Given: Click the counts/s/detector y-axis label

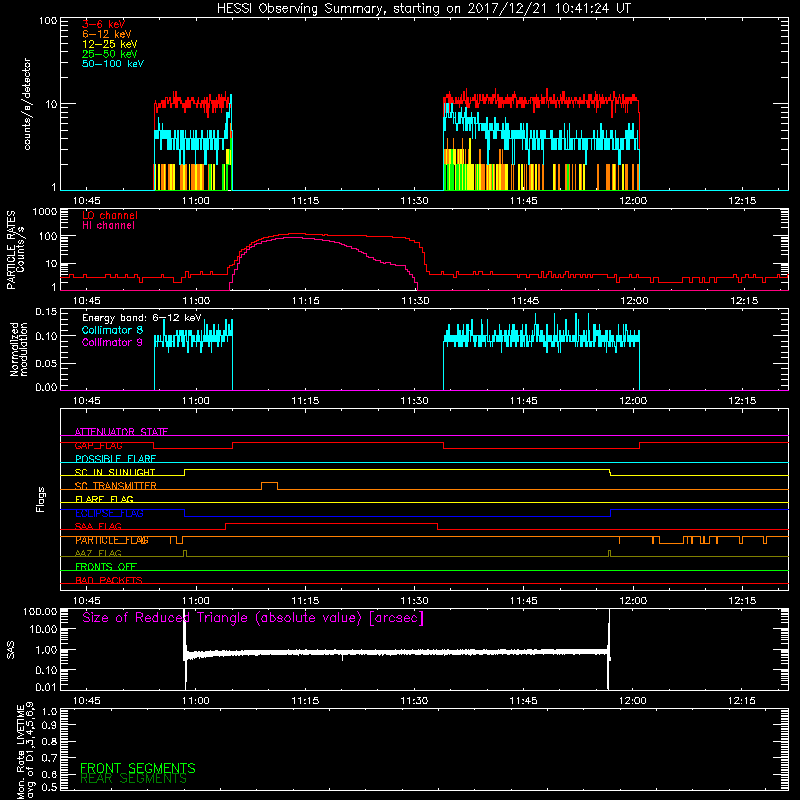Looking at the screenshot, I should pyautogui.click(x=27, y=104).
